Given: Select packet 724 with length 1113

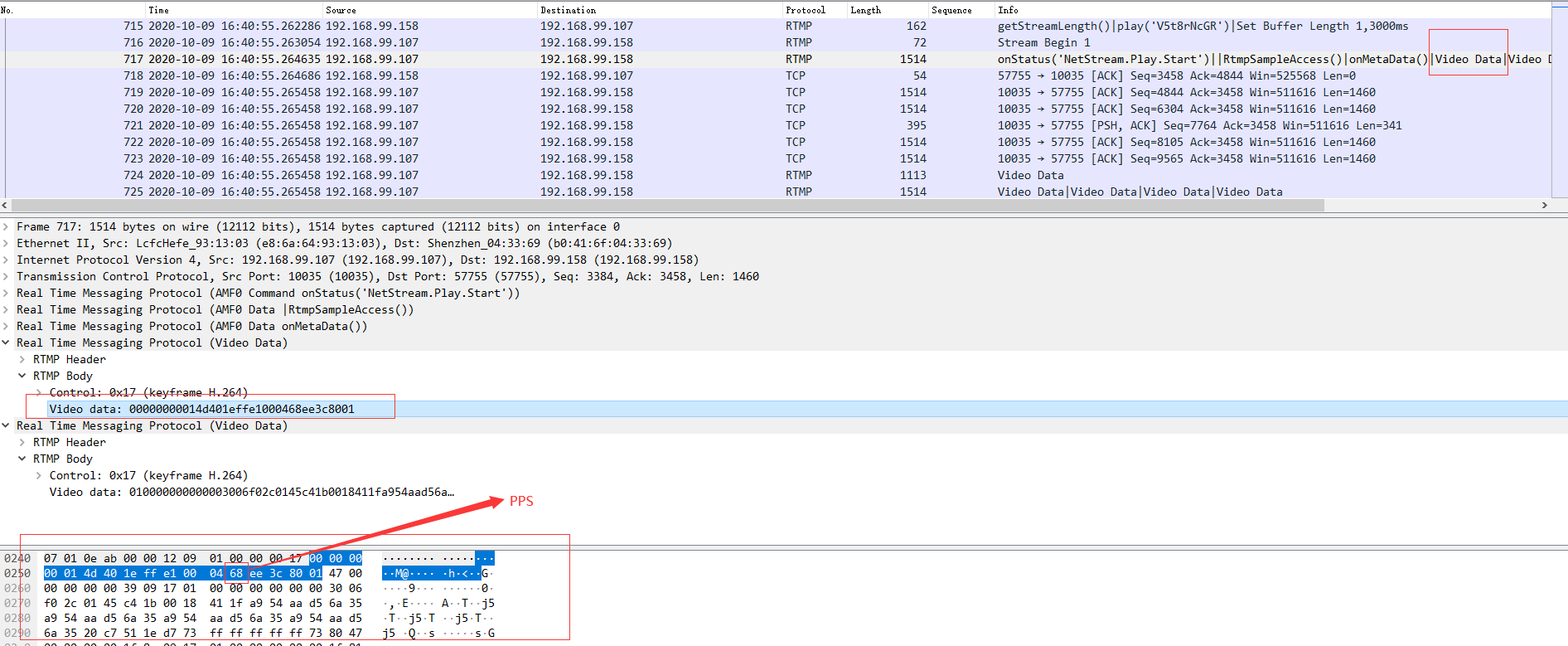Looking at the screenshot, I should pyautogui.click(x=580, y=176).
